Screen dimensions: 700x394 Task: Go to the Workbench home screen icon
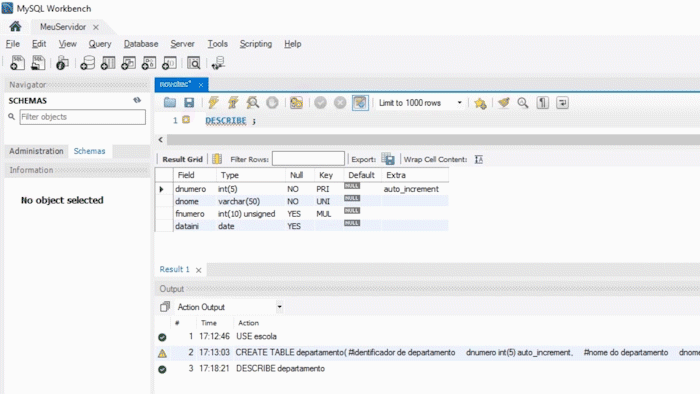point(15,27)
